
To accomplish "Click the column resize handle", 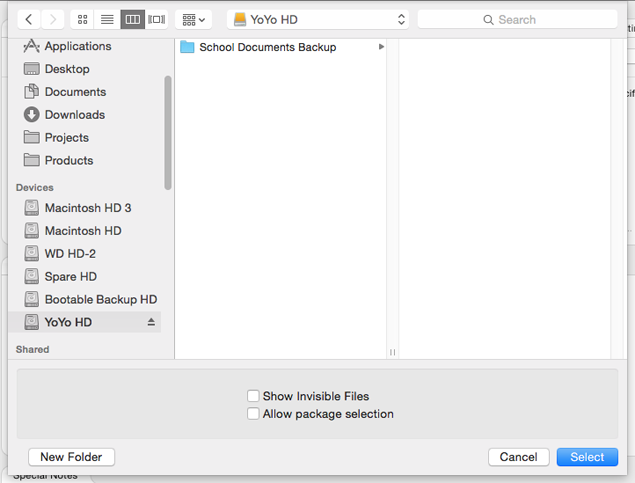I will 392,352.
